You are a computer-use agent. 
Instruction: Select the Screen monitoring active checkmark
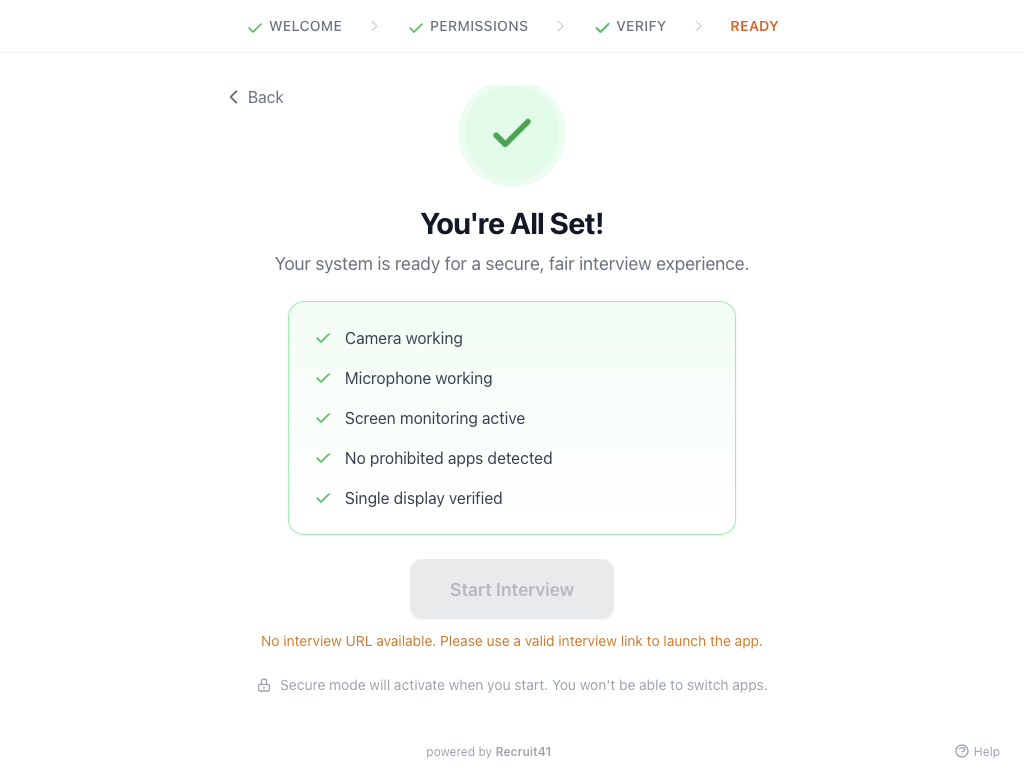tap(322, 418)
